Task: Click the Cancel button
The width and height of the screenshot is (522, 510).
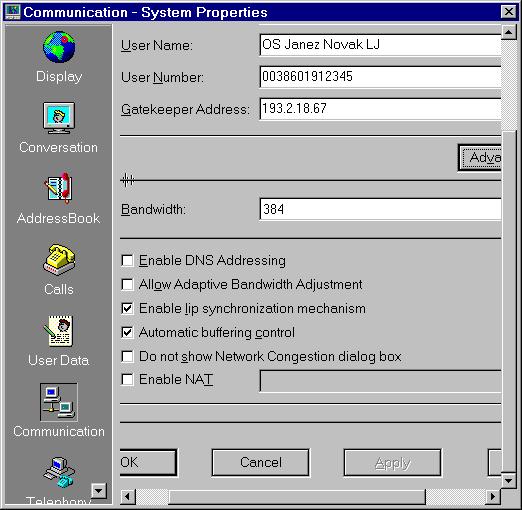Action: 260,463
